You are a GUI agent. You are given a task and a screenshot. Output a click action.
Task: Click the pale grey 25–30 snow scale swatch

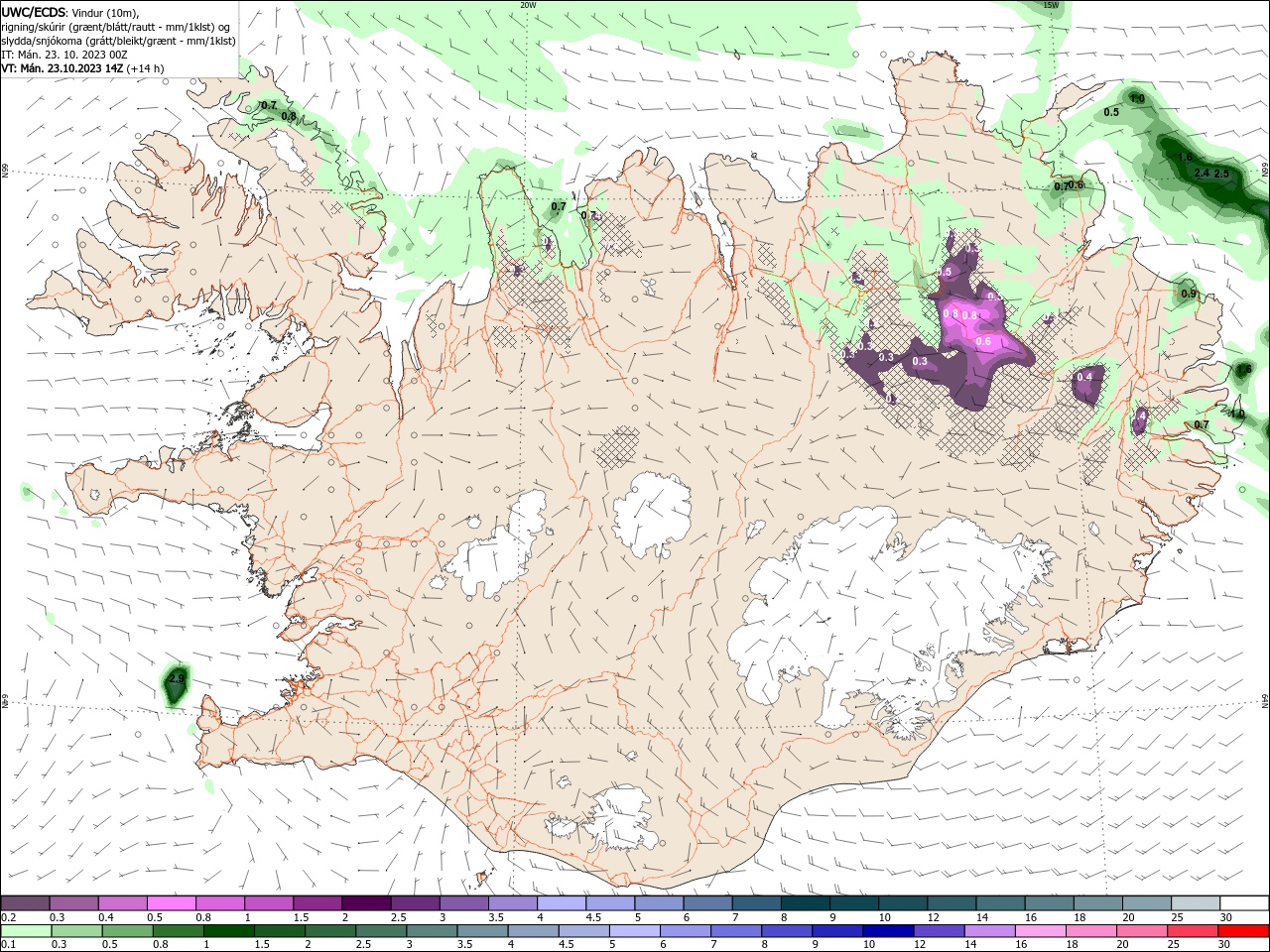pos(1196,903)
